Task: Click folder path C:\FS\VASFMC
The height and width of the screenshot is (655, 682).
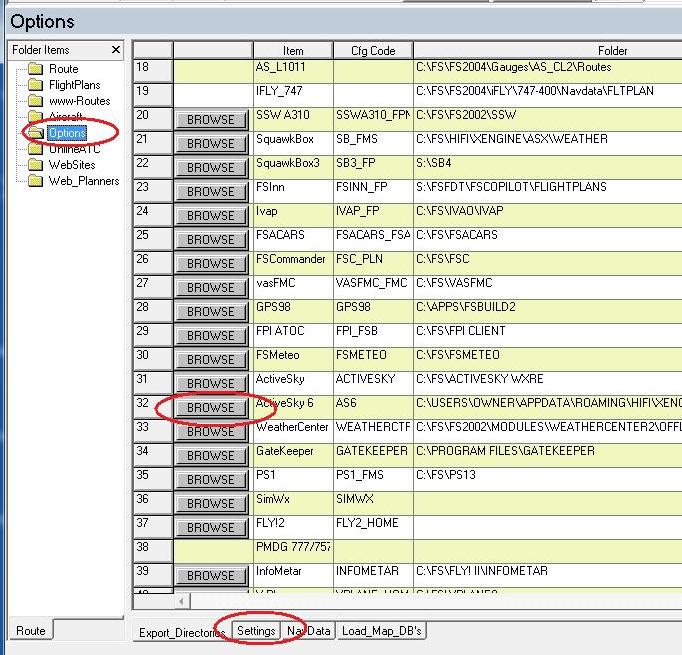Action: [454, 283]
